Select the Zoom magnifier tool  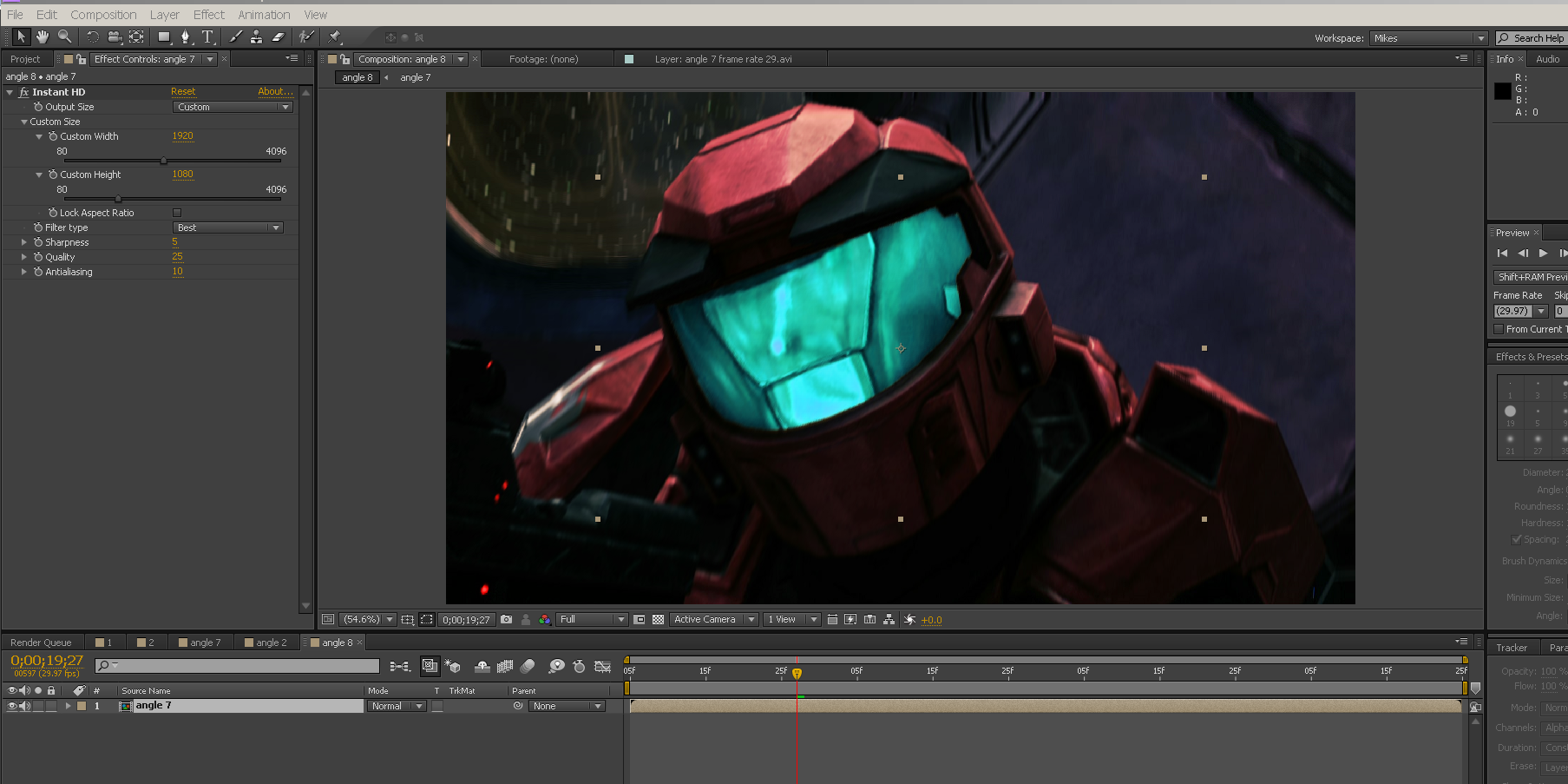tap(64, 36)
